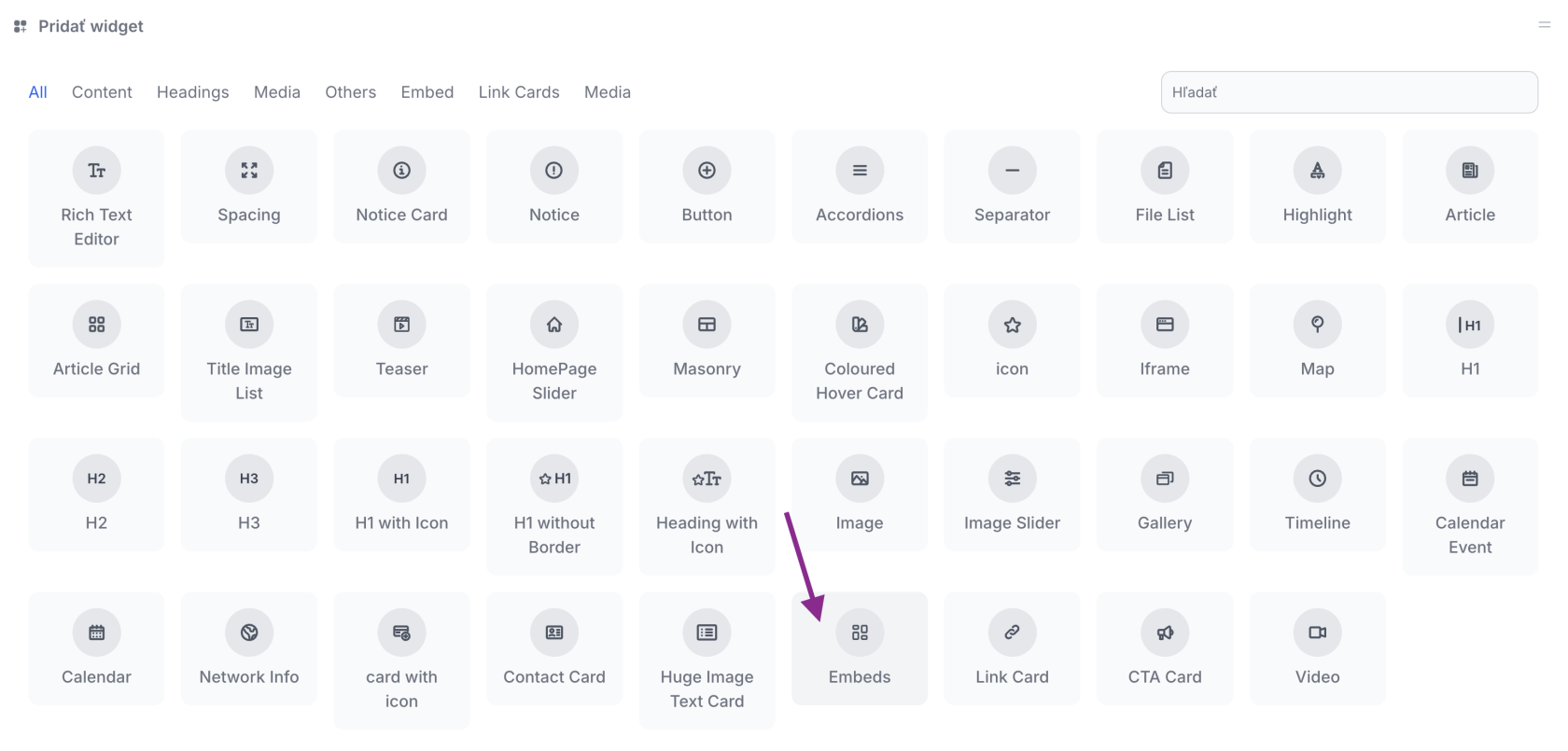This screenshot has height=751, width=1568.
Task: Pick the File List widget
Action: pos(1165,187)
